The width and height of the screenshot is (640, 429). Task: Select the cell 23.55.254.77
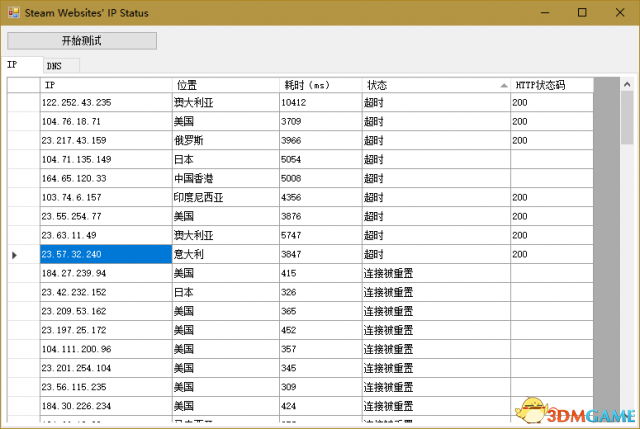click(106, 216)
